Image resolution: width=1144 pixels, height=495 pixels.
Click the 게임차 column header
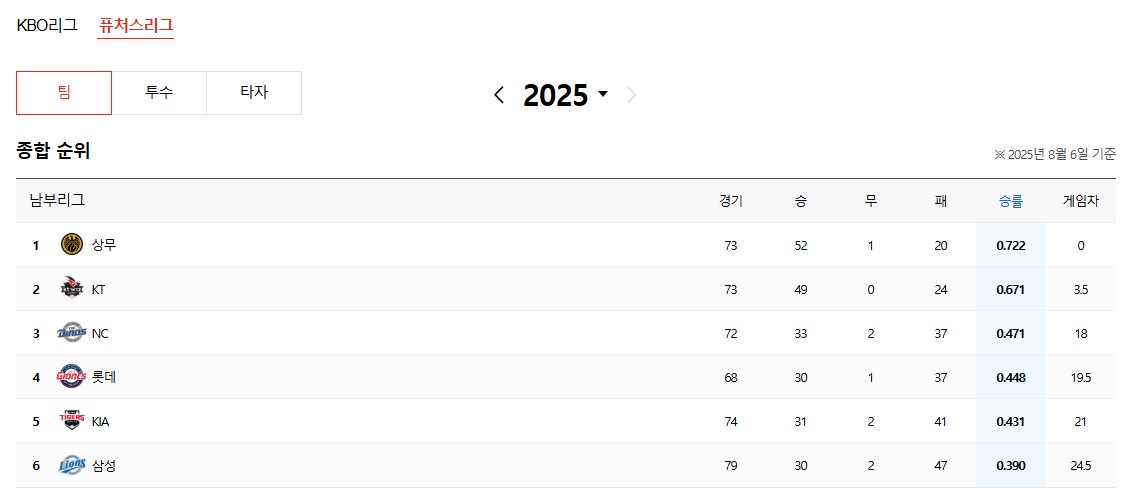(1080, 200)
